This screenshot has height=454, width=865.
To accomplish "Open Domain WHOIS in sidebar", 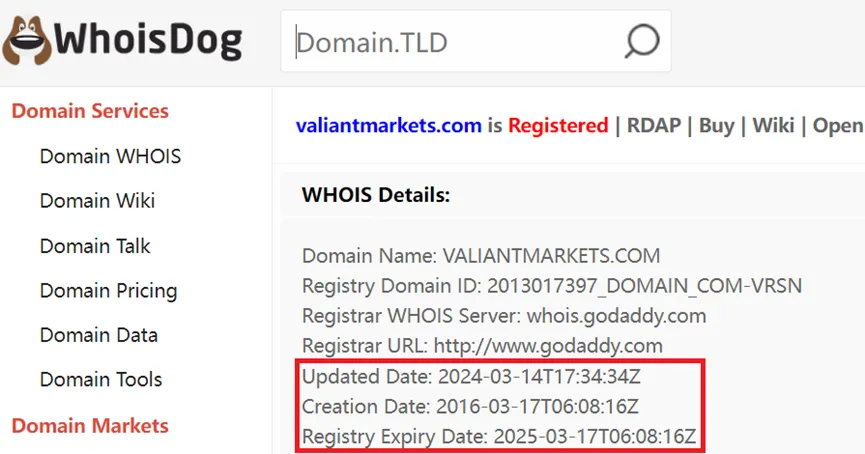I will click(110, 157).
